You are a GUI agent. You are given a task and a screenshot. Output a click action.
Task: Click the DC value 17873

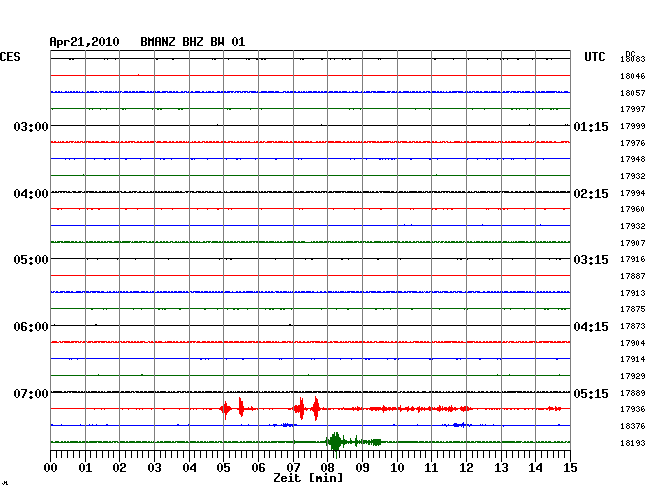[633, 326]
